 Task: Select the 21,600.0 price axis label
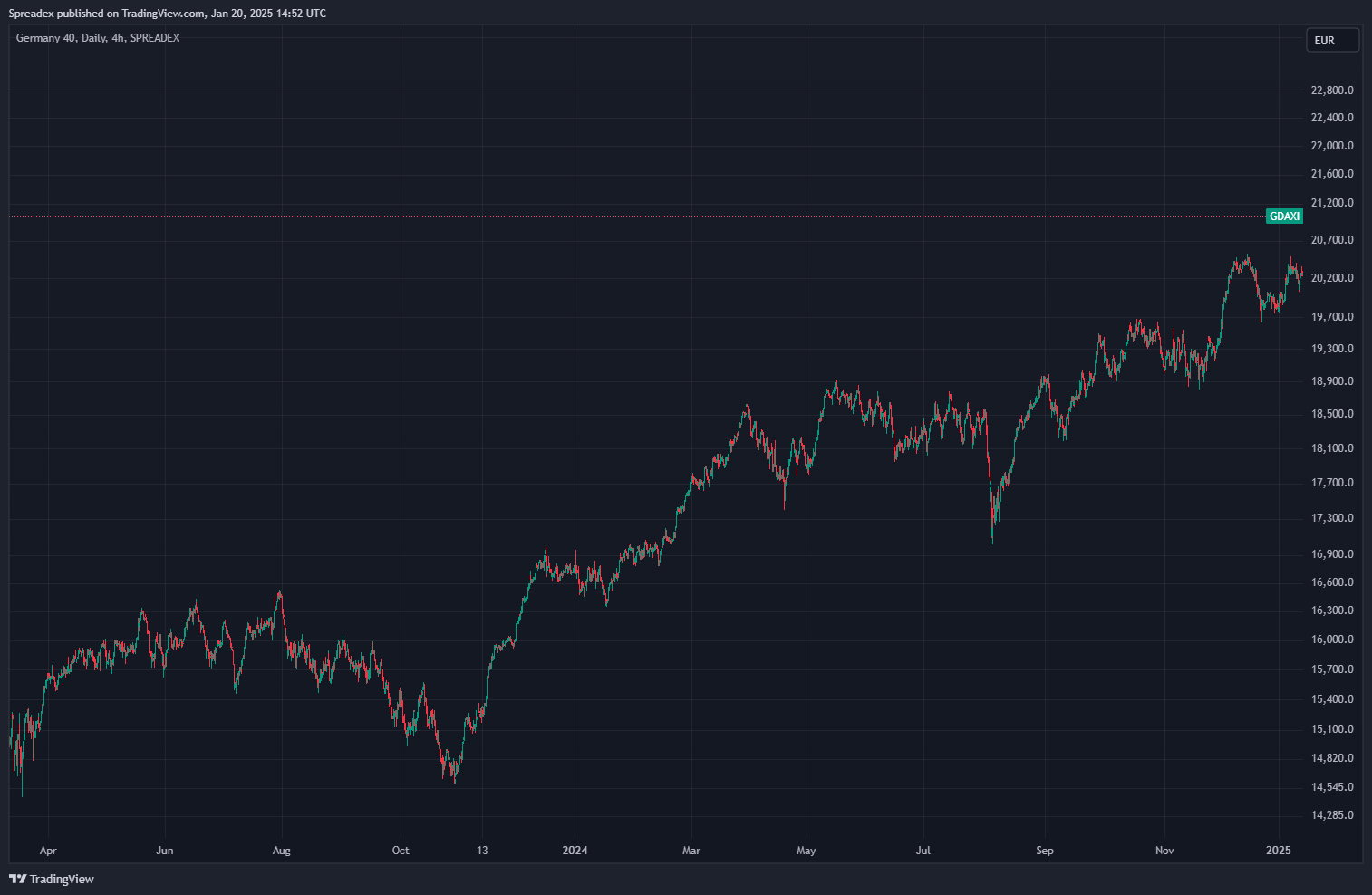[1332, 174]
